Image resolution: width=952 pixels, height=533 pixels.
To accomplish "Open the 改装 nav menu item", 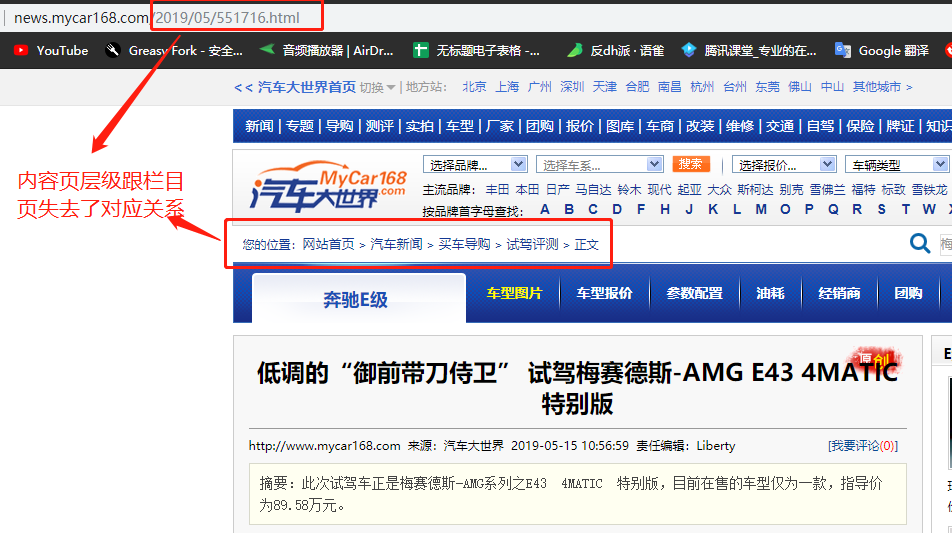I will 700,126.
